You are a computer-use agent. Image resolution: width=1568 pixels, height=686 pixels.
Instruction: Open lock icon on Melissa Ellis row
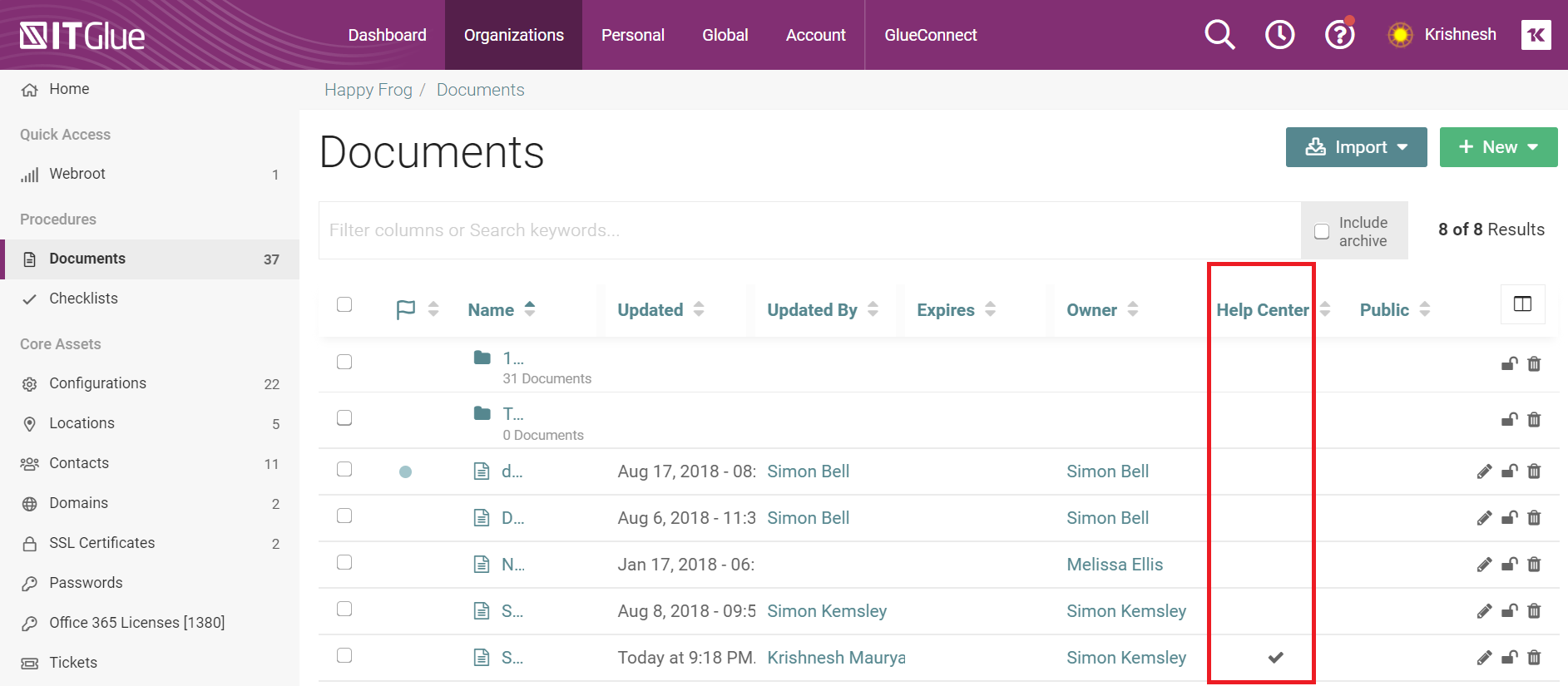click(x=1509, y=565)
